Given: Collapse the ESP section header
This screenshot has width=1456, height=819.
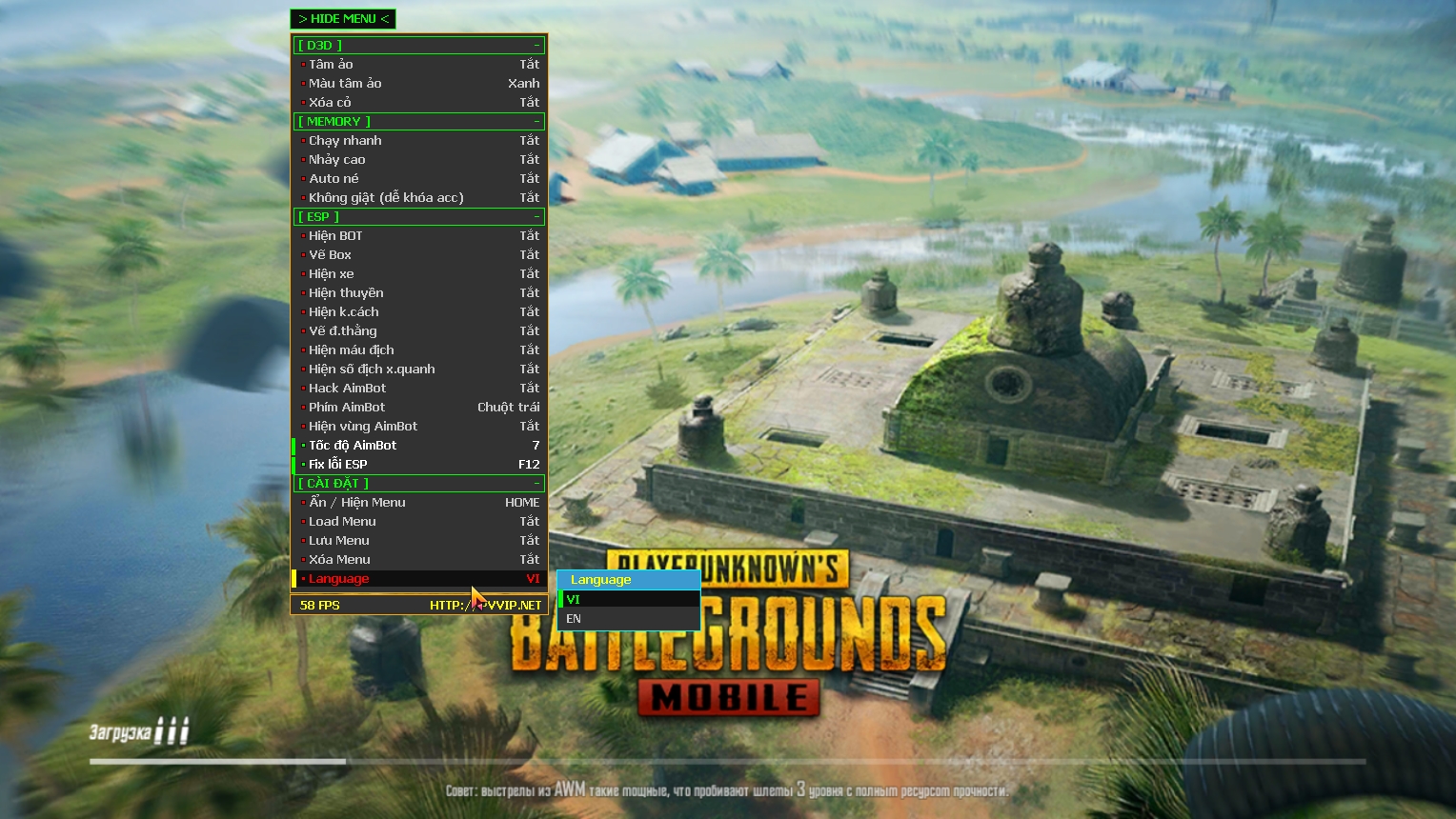Looking at the screenshot, I should coord(419,216).
